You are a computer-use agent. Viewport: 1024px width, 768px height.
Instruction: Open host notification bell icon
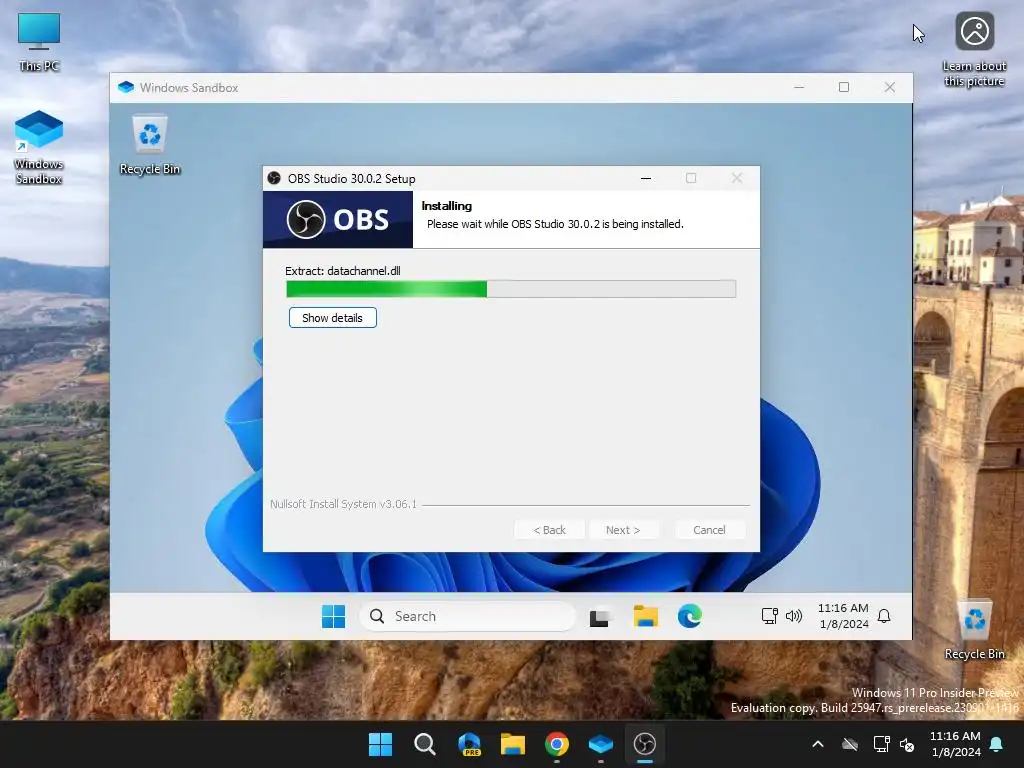tap(997, 744)
